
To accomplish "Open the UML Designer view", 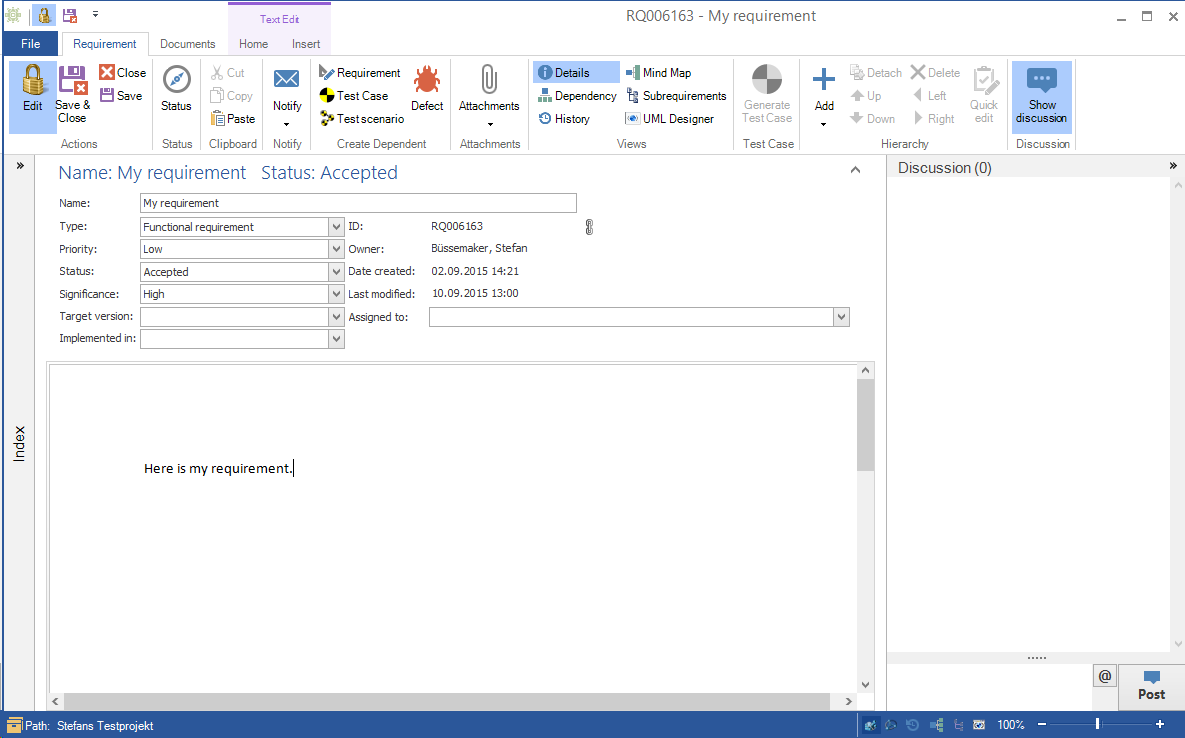I will [x=669, y=119].
